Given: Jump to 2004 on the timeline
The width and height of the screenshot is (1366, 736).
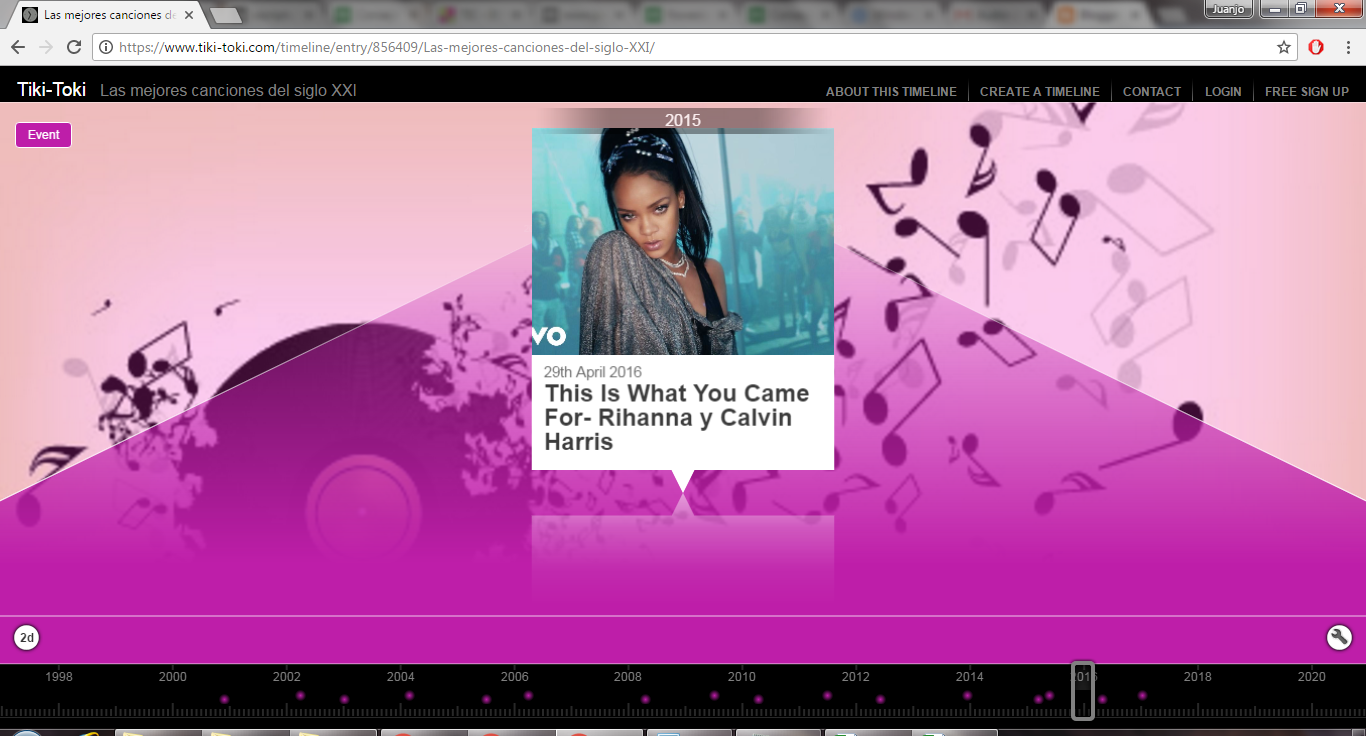Looking at the screenshot, I should [400, 677].
